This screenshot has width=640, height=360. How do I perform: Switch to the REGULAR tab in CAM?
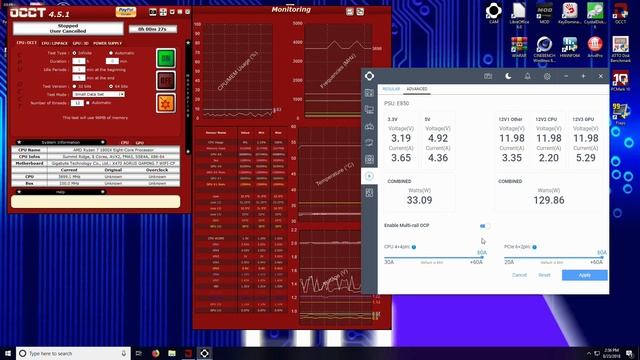click(x=391, y=89)
